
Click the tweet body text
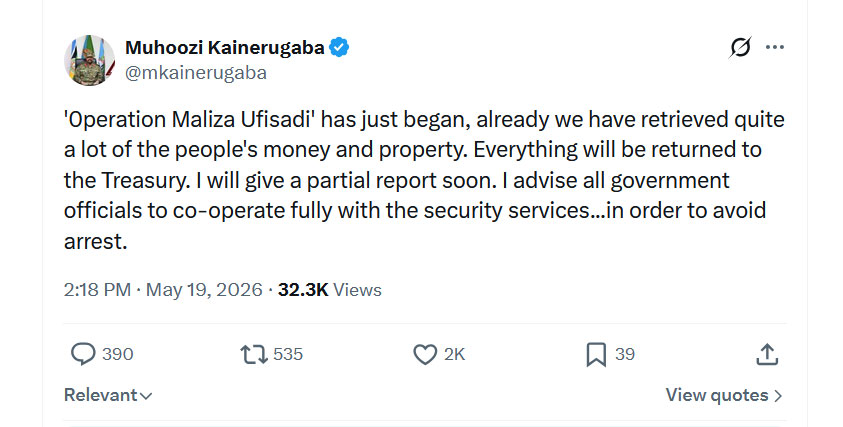[424, 180]
